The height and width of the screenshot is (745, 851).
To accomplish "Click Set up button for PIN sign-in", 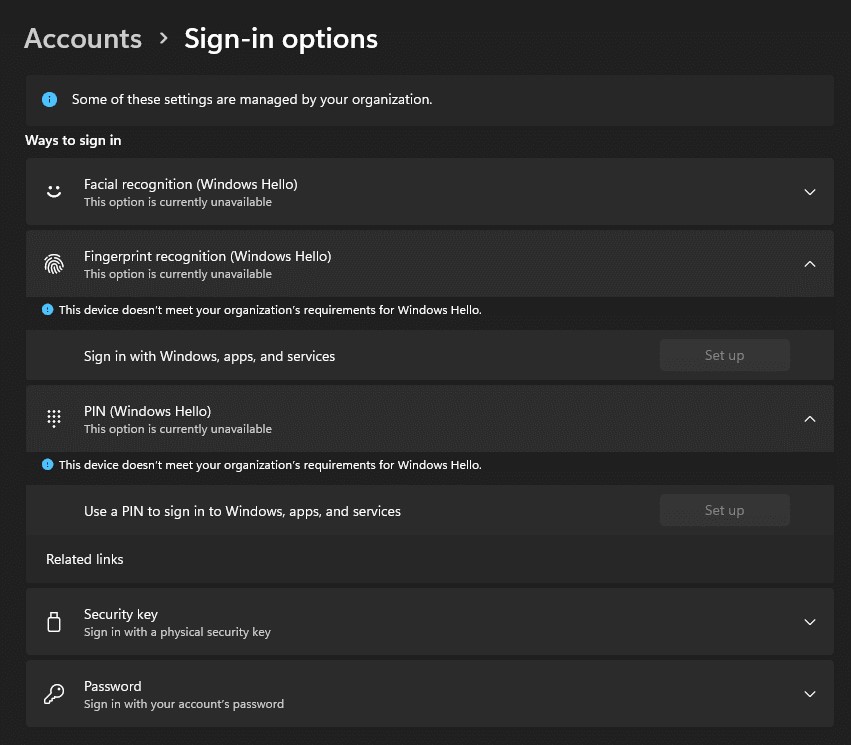I will click(x=724, y=510).
